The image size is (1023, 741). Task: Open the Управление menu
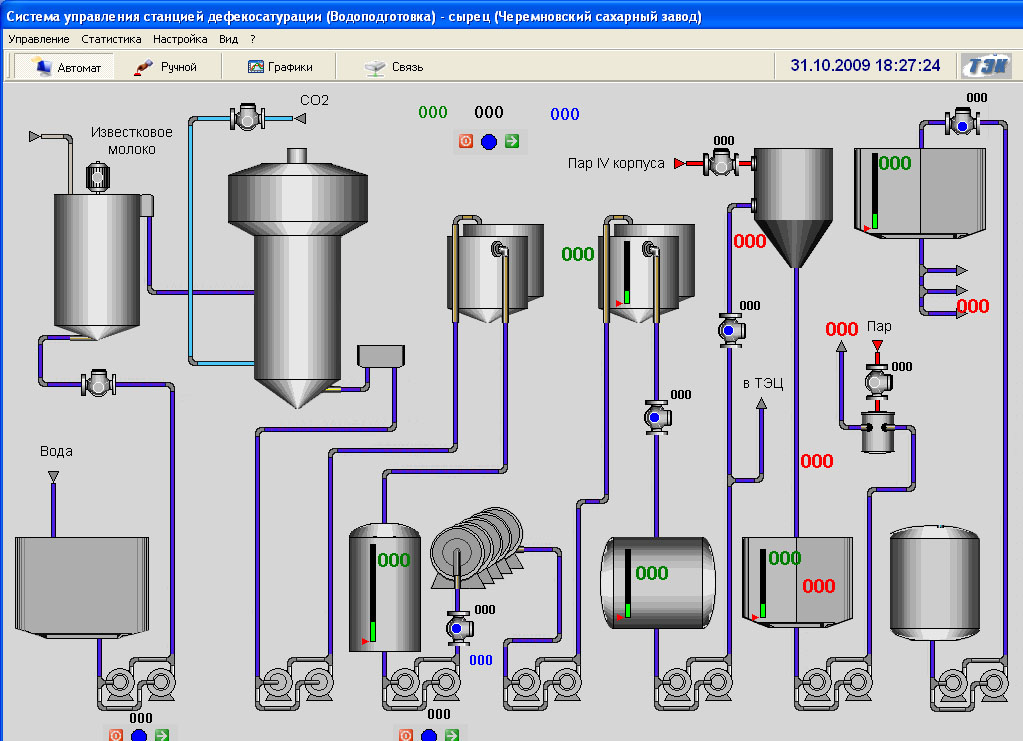click(x=38, y=39)
